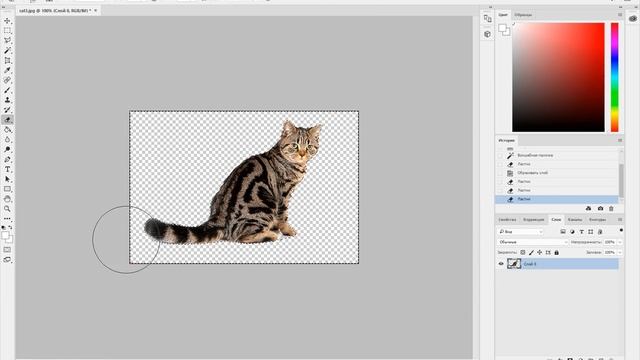This screenshot has height=360, width=640.
Task: Select the Pen tool
Action: [7, 159]
